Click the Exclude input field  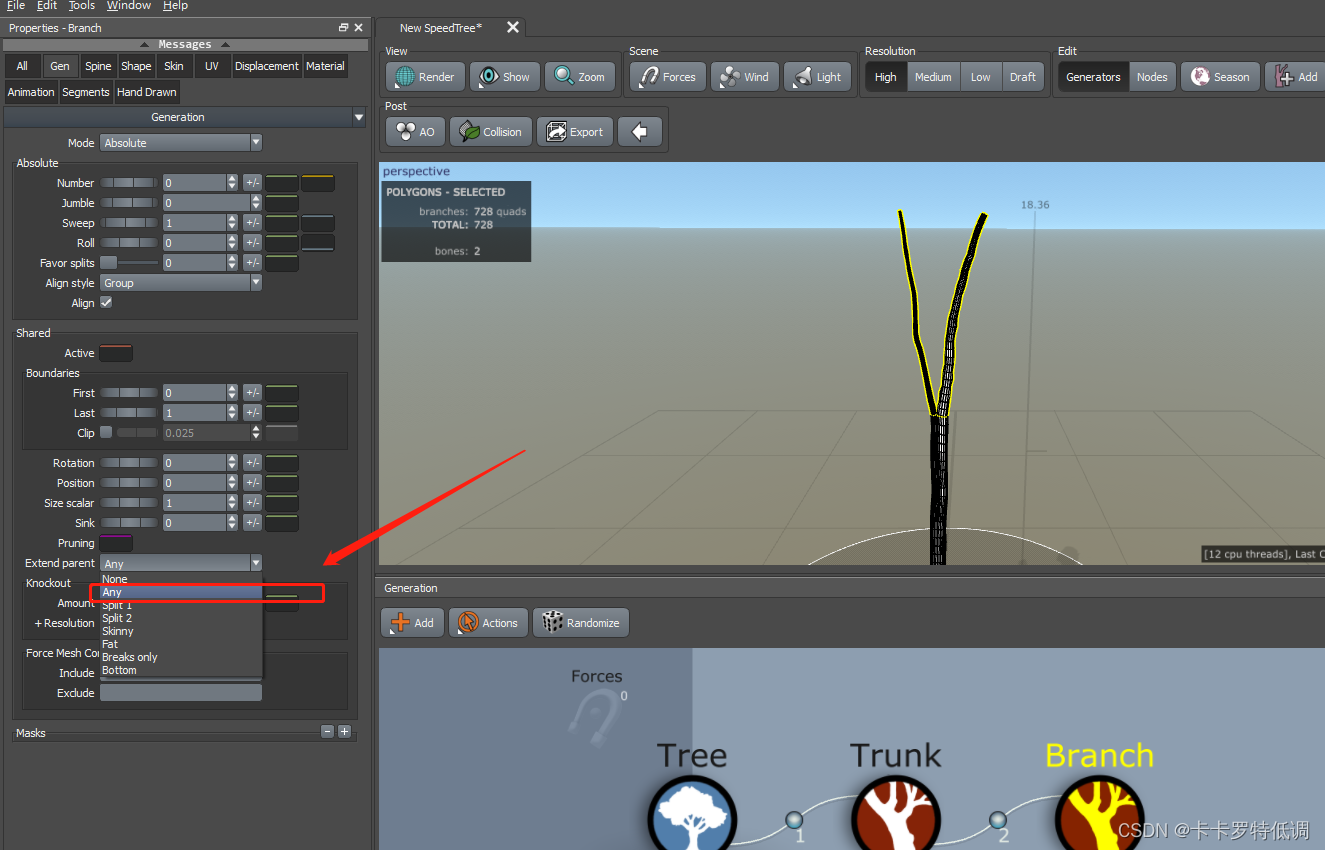[181, 693]
